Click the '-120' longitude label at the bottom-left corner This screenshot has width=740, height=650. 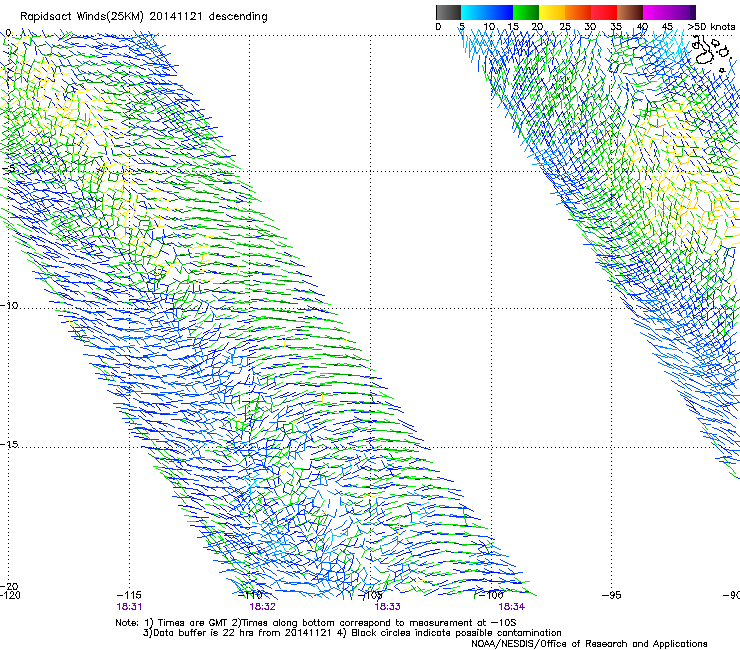click(10, 595)
